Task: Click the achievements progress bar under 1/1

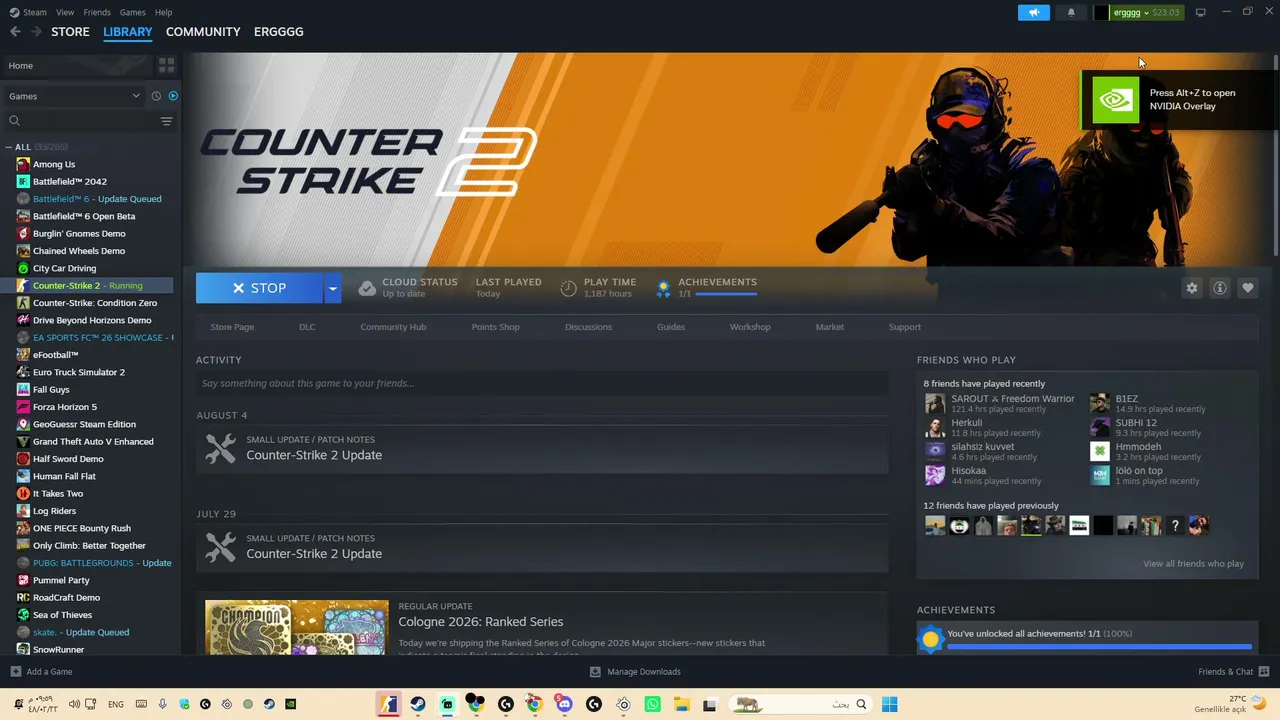Action: tap(725, 294)
